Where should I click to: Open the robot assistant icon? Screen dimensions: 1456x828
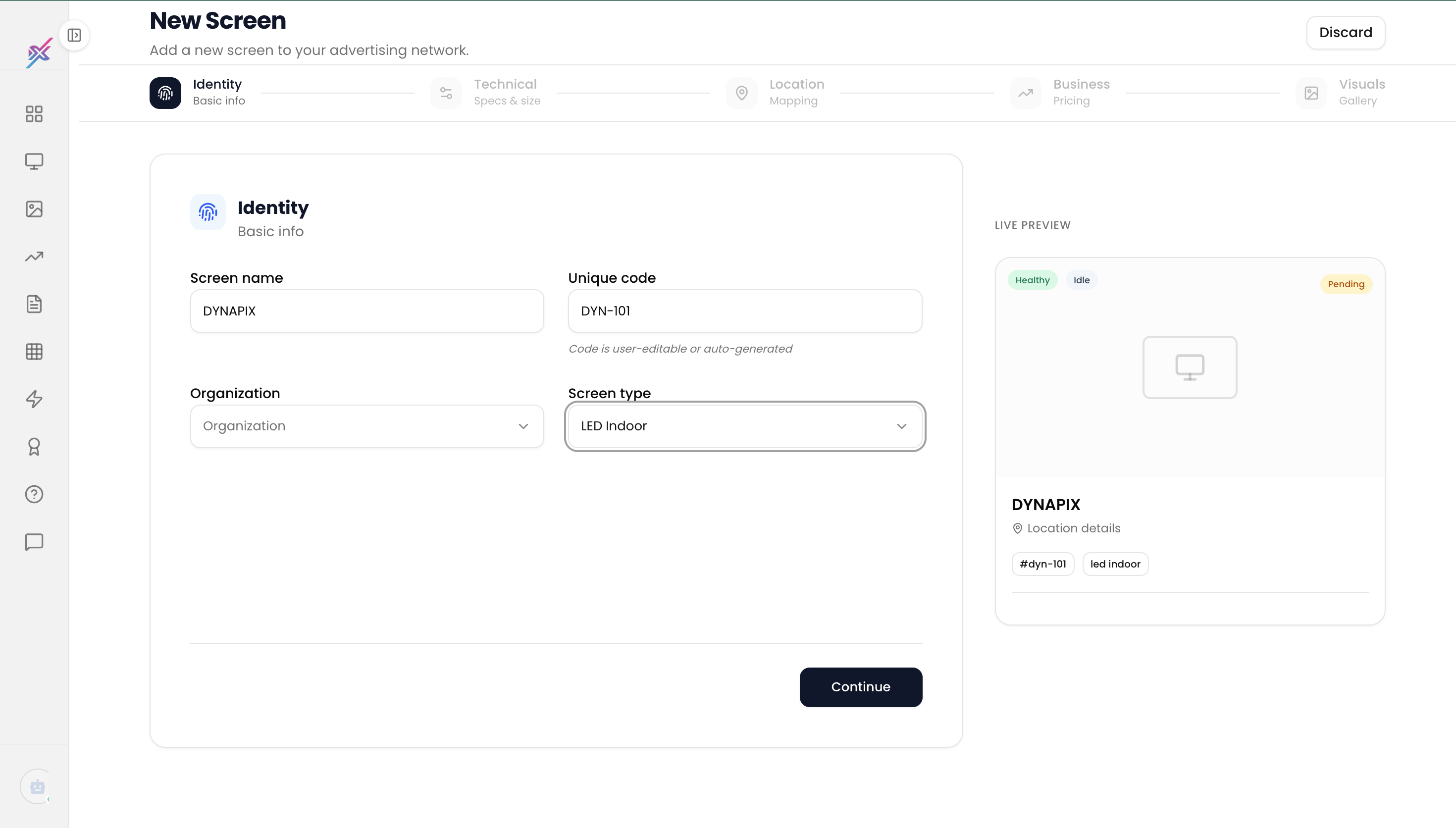[x=38, y=787]
